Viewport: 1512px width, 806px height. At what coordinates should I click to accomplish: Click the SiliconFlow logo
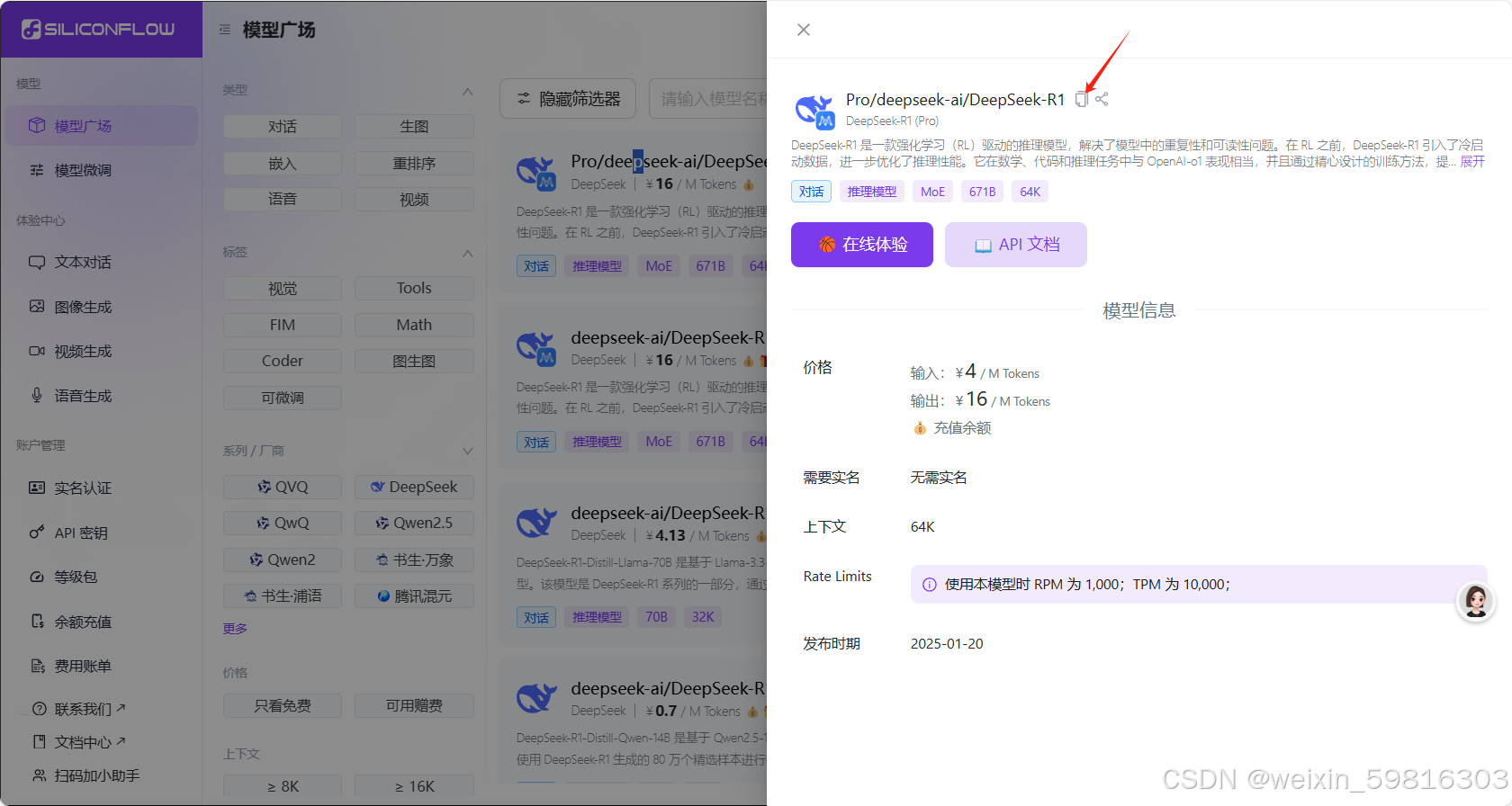click(x=99, y=29)
